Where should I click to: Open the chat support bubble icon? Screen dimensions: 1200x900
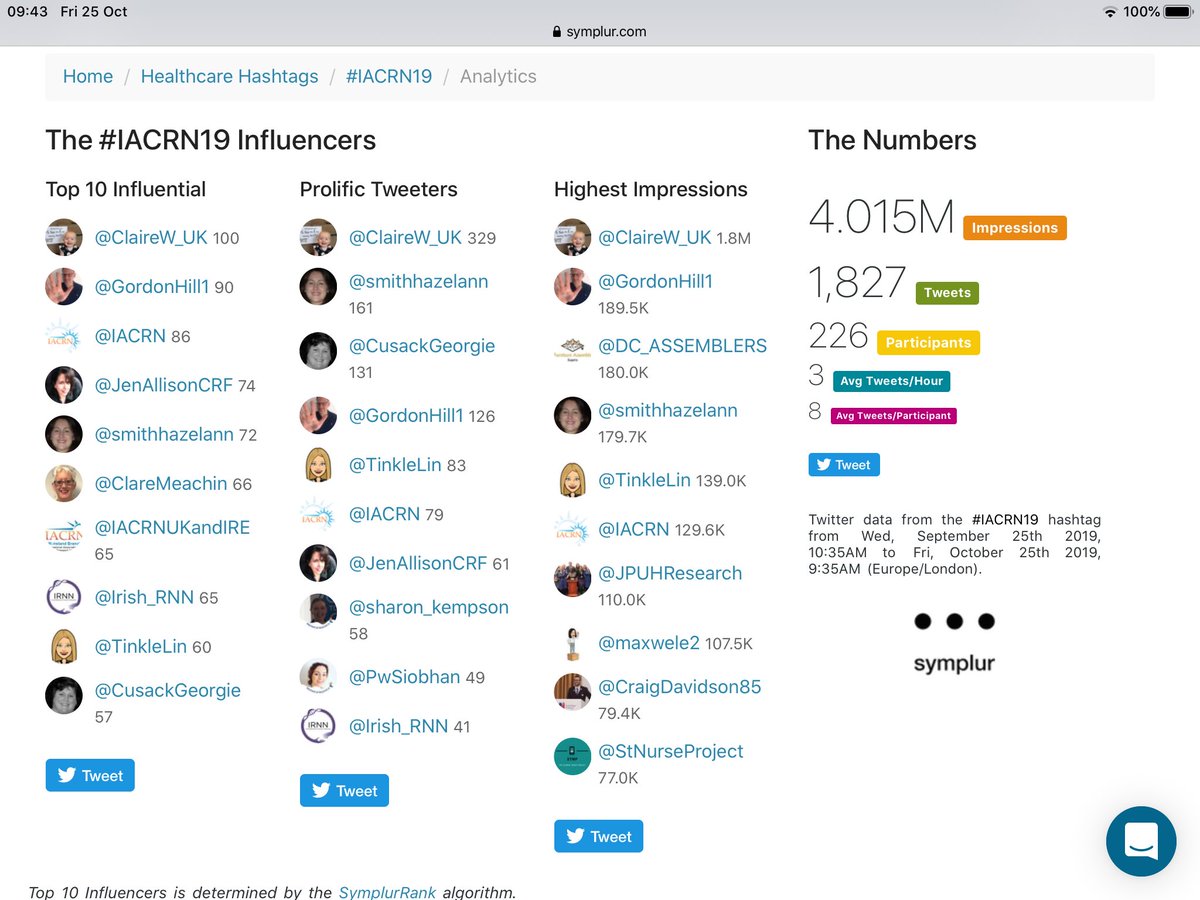coord(1141,841)
